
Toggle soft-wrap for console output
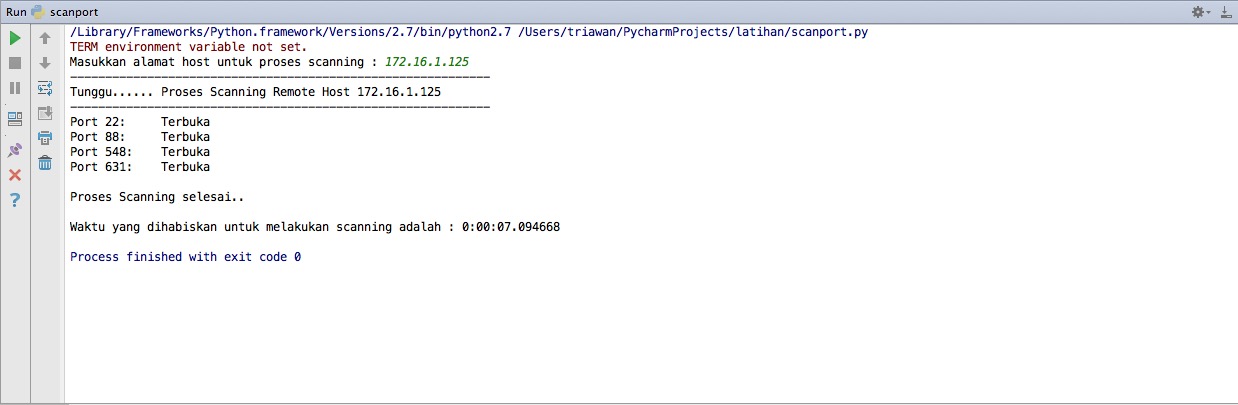coord(45,88)
